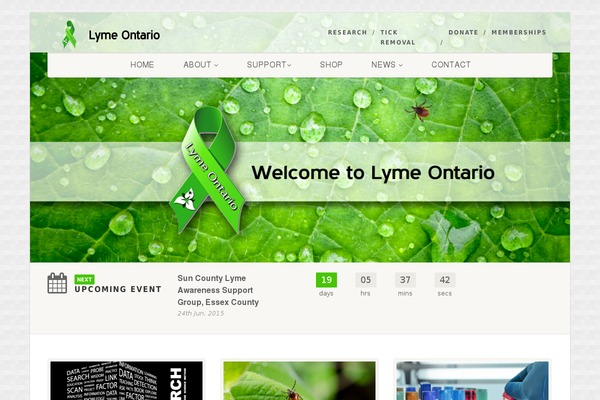
Task: Click the tick on the leaf banner image
Action: point(419,110)
